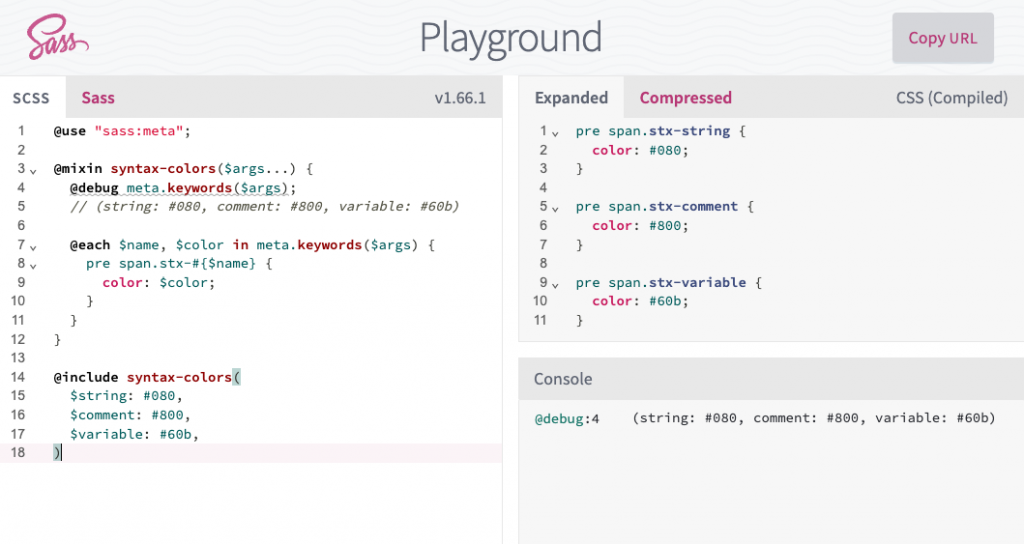Click the @debug:4 console entry

tap(567, 419)
